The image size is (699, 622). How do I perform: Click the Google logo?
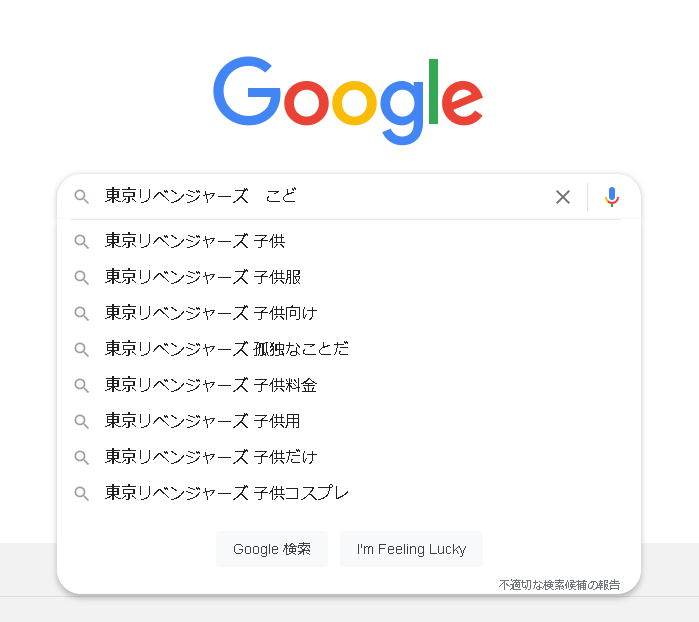click(x=348, y=101)
